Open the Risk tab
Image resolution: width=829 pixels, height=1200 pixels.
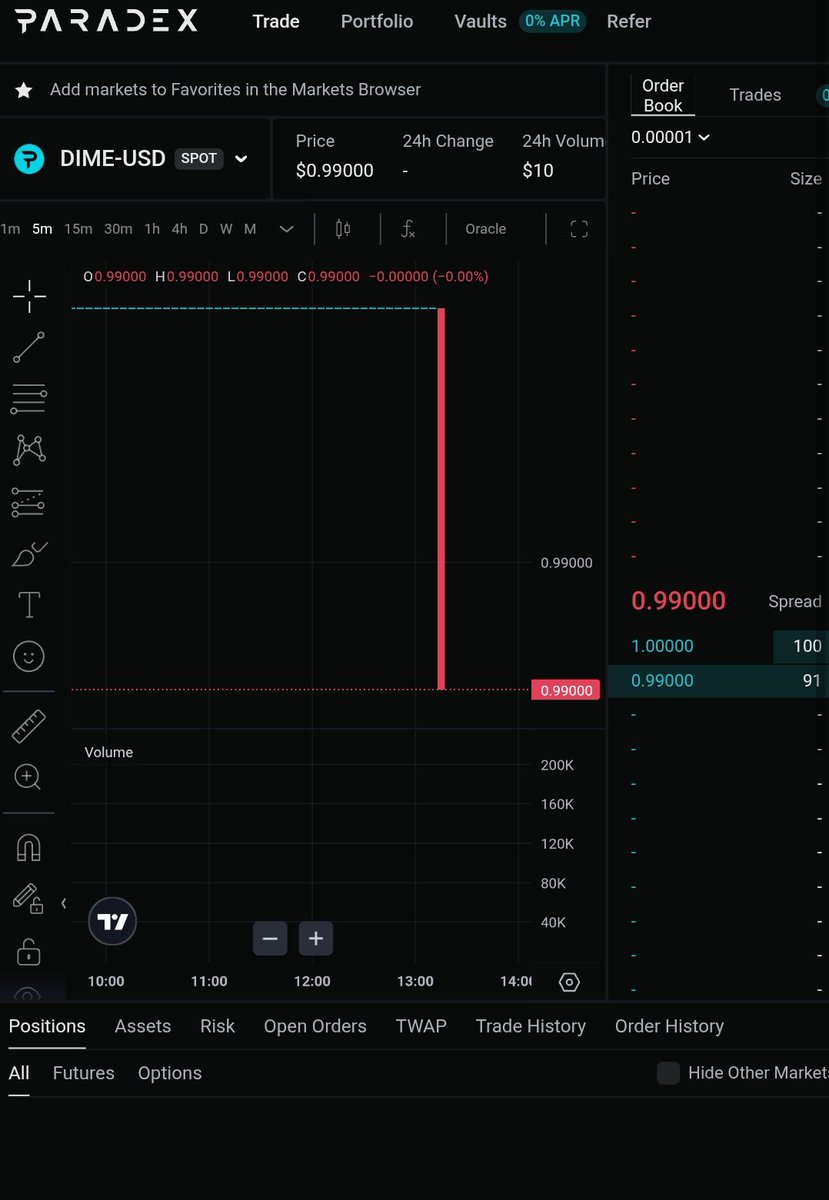point(217,1026)
